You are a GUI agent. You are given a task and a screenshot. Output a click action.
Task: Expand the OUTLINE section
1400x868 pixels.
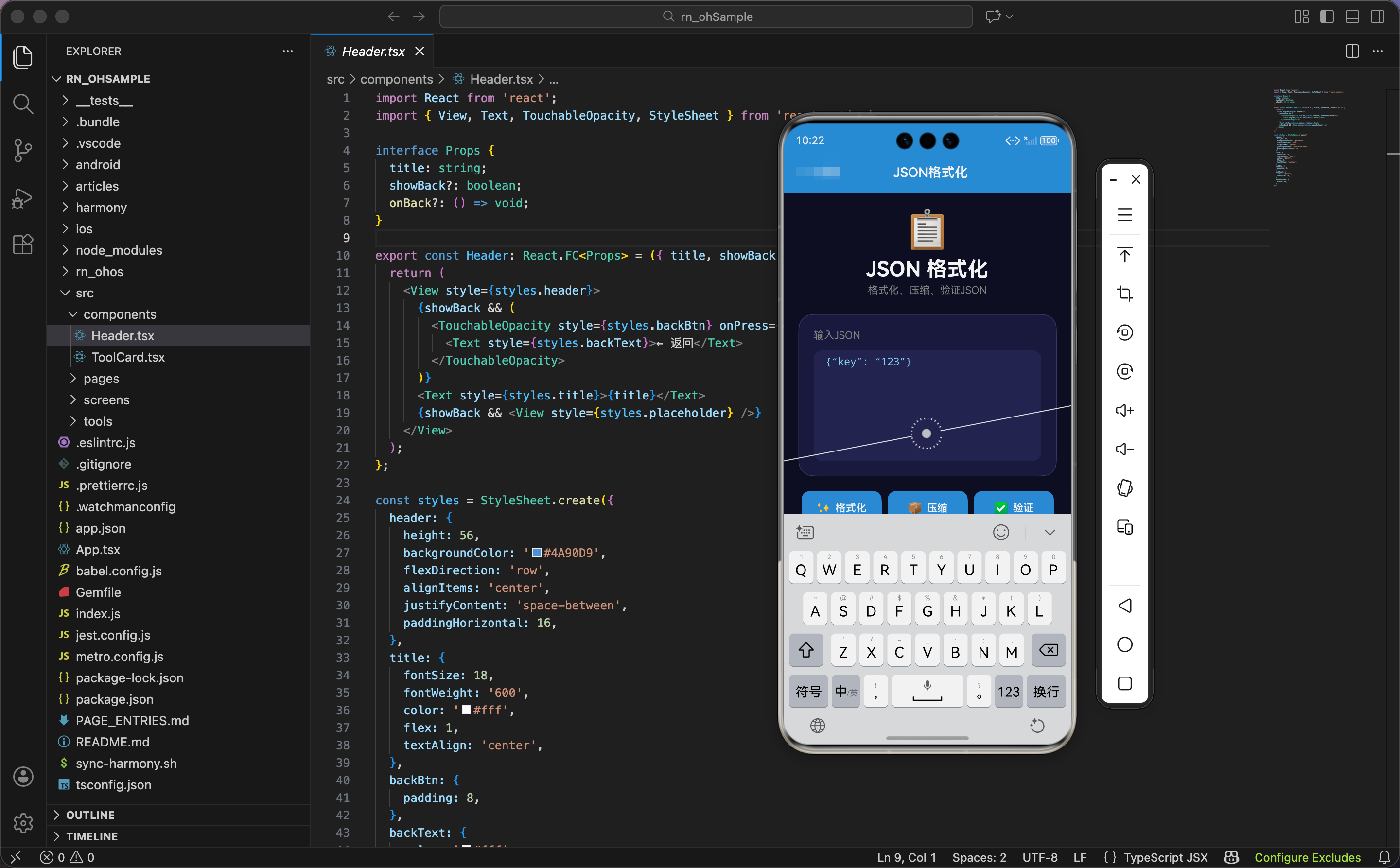90,815
